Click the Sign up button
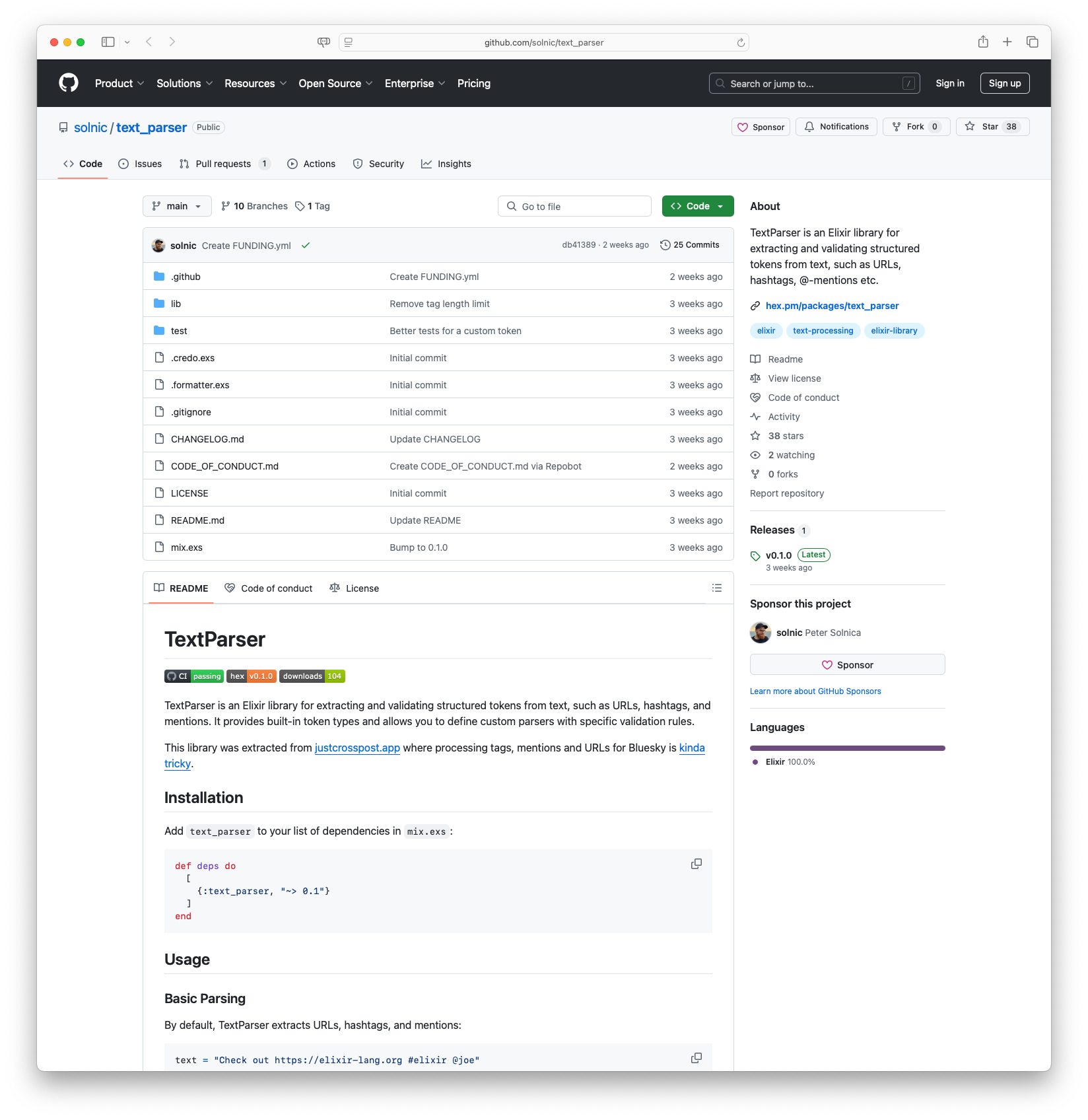 click(x=1004, y=83)
